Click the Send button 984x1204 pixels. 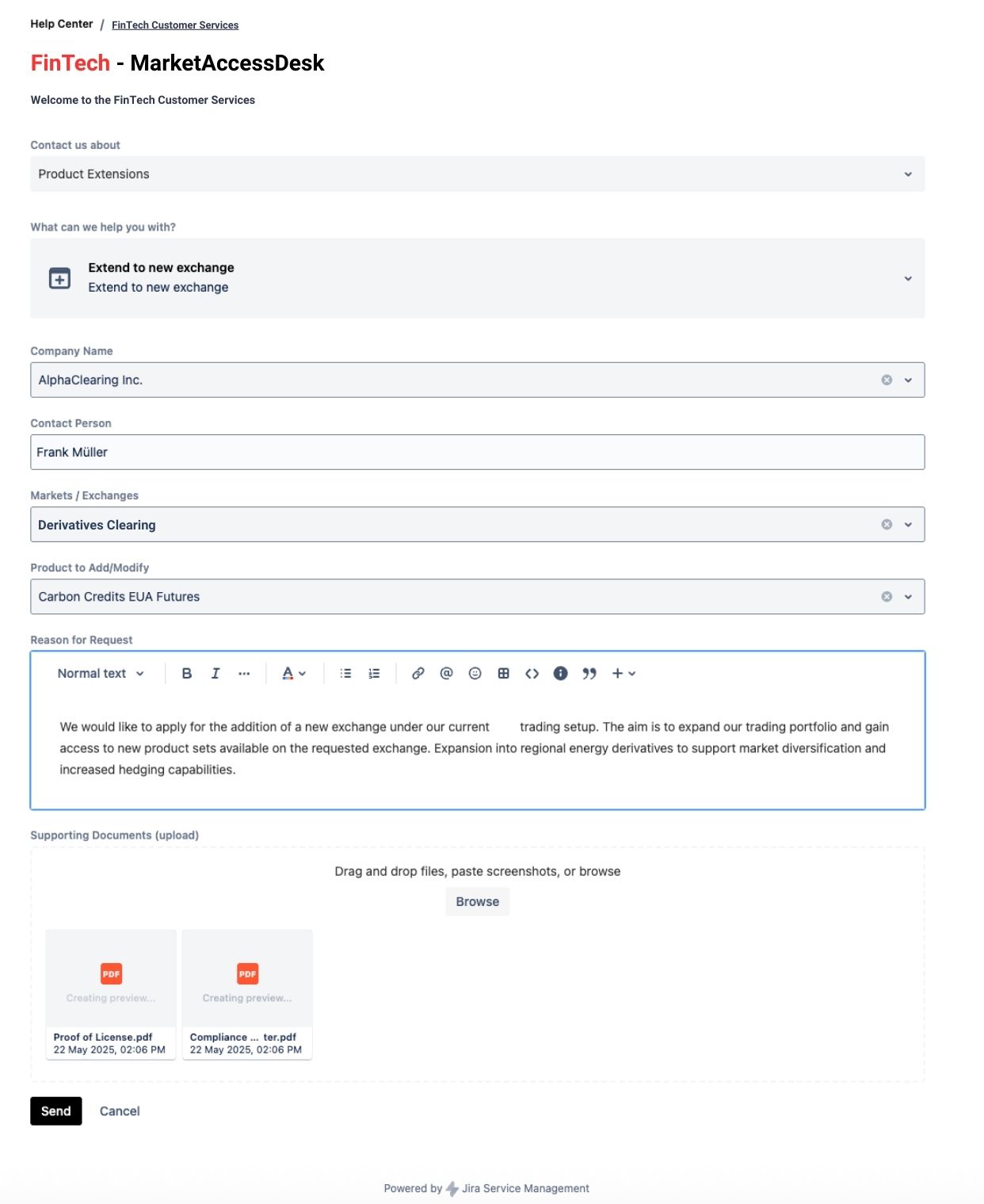point(56,1110)
